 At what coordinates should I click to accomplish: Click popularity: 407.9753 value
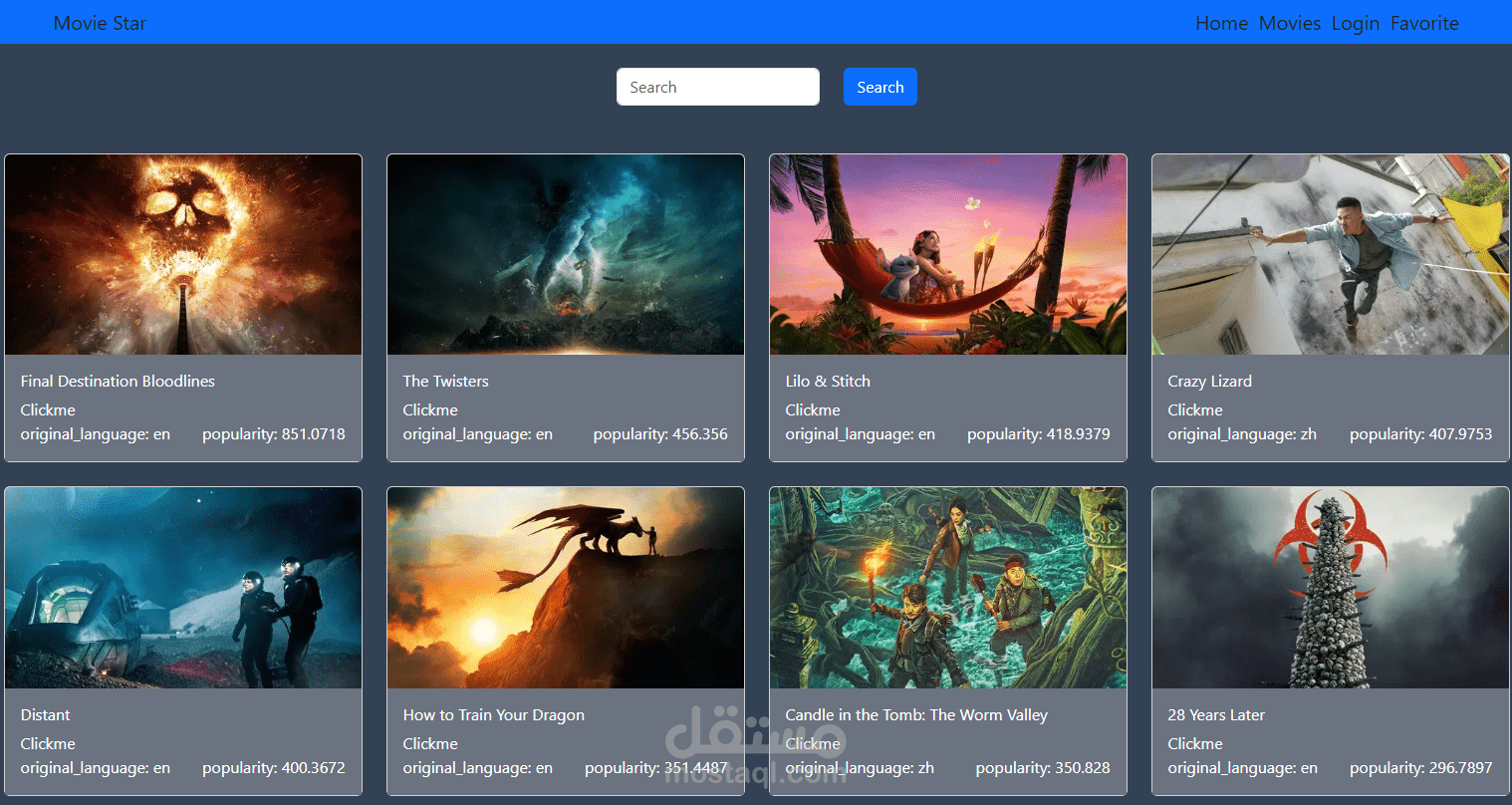pyautogui.click(x=1421, y=434)
